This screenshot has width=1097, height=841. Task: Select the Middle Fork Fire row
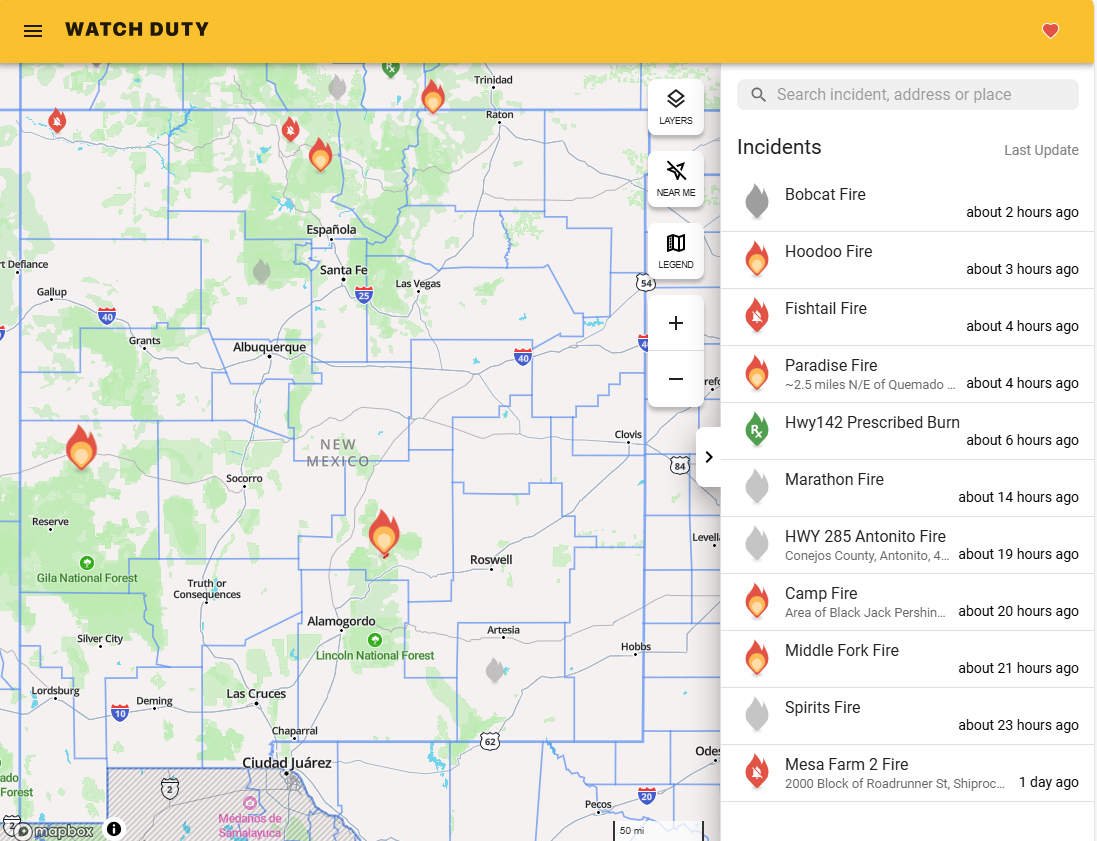coord(907,659)
